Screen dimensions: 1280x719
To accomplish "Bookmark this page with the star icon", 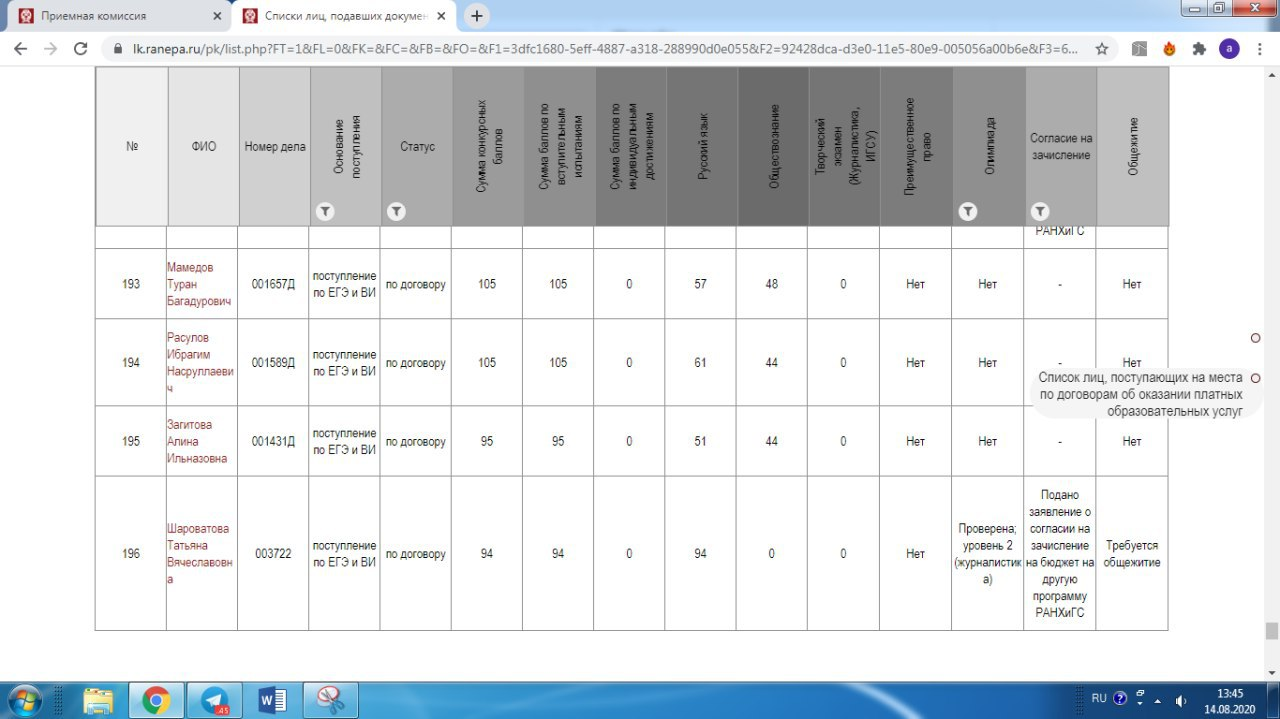I will (x=1102, y=48).
